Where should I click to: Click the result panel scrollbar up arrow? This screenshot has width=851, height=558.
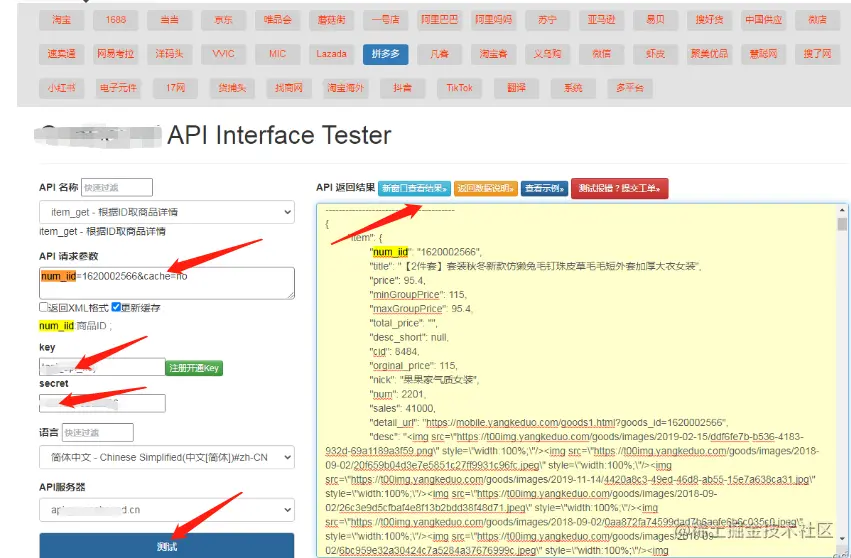point(842,210)
